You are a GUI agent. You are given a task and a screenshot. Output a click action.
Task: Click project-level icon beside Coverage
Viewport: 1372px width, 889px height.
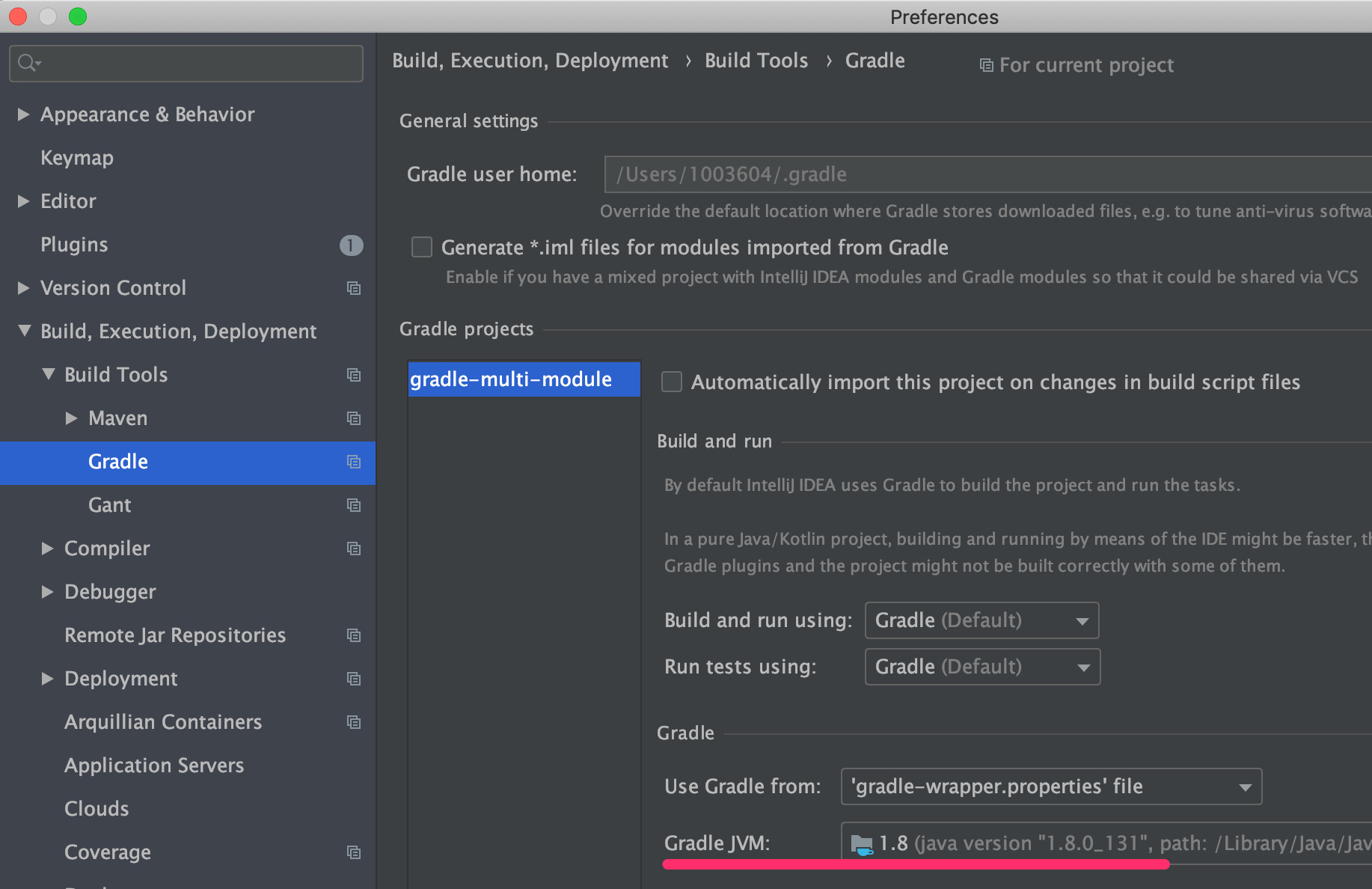[354, 852]
